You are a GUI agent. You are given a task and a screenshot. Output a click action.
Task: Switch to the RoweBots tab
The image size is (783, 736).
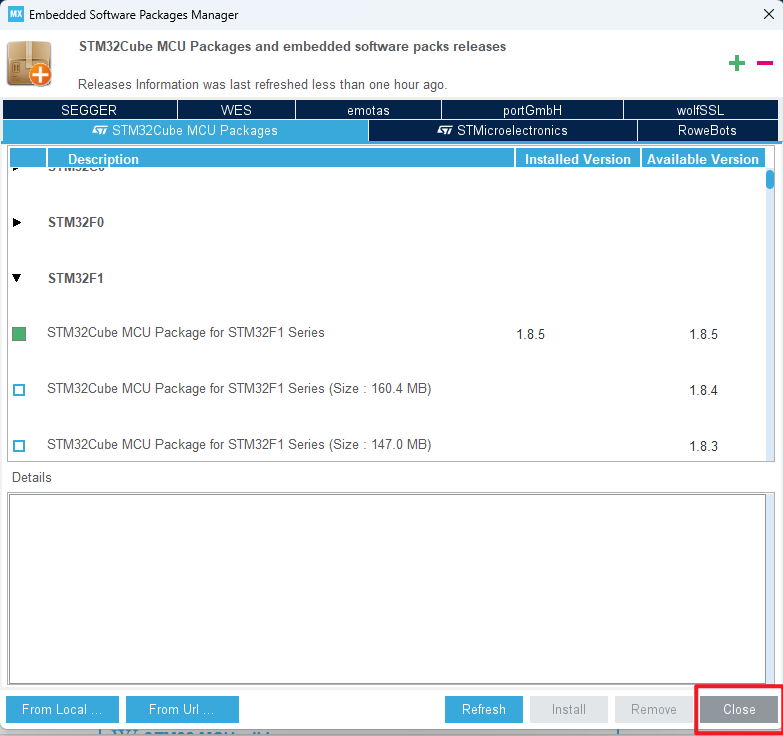[x=707, y=130]
